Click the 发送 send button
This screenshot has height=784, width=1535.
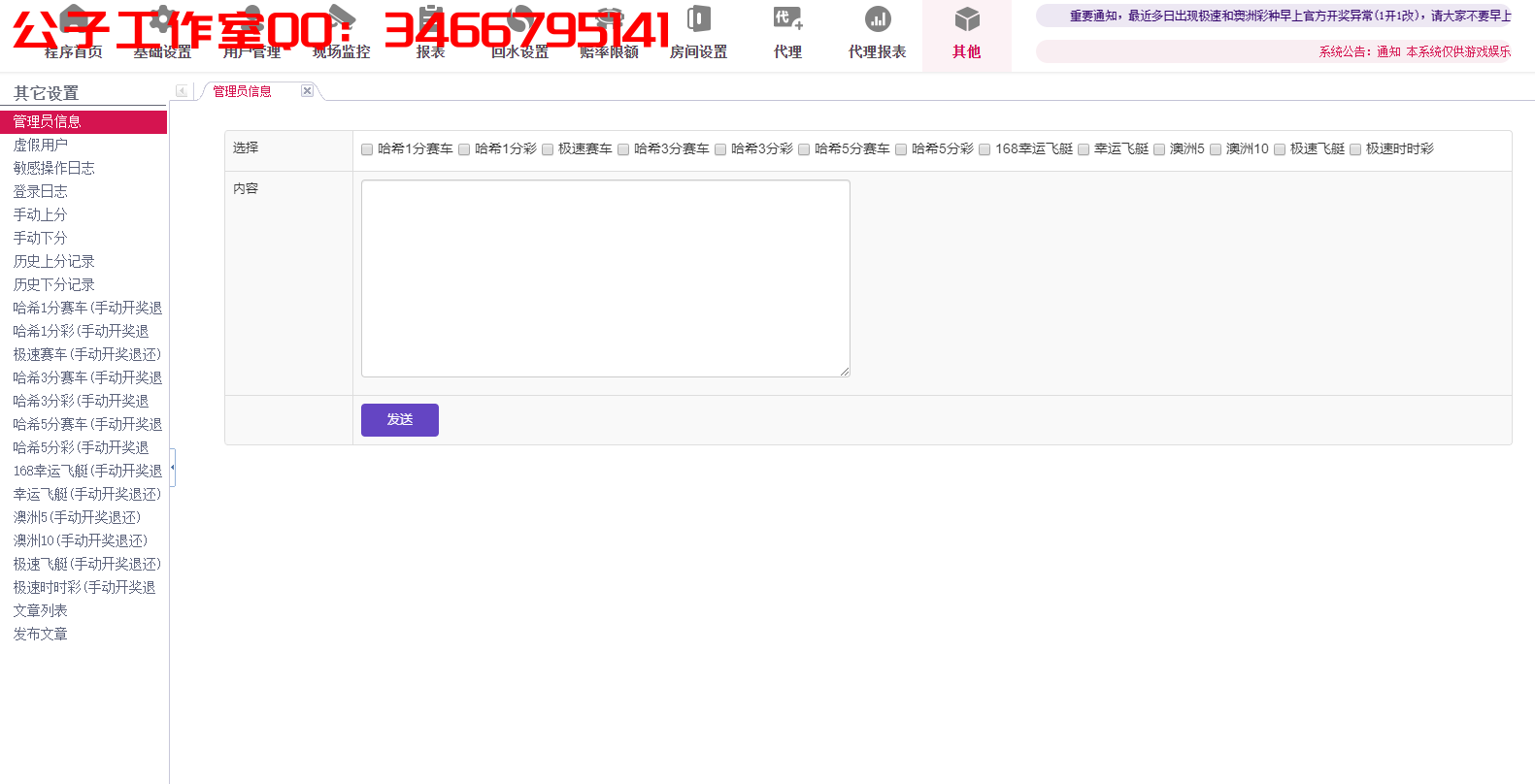click(x=400, y=420)
